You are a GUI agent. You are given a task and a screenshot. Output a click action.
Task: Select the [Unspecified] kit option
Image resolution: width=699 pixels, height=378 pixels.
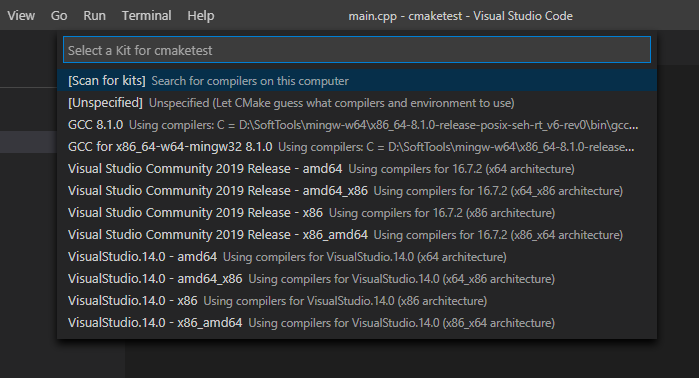click(357, 103)
